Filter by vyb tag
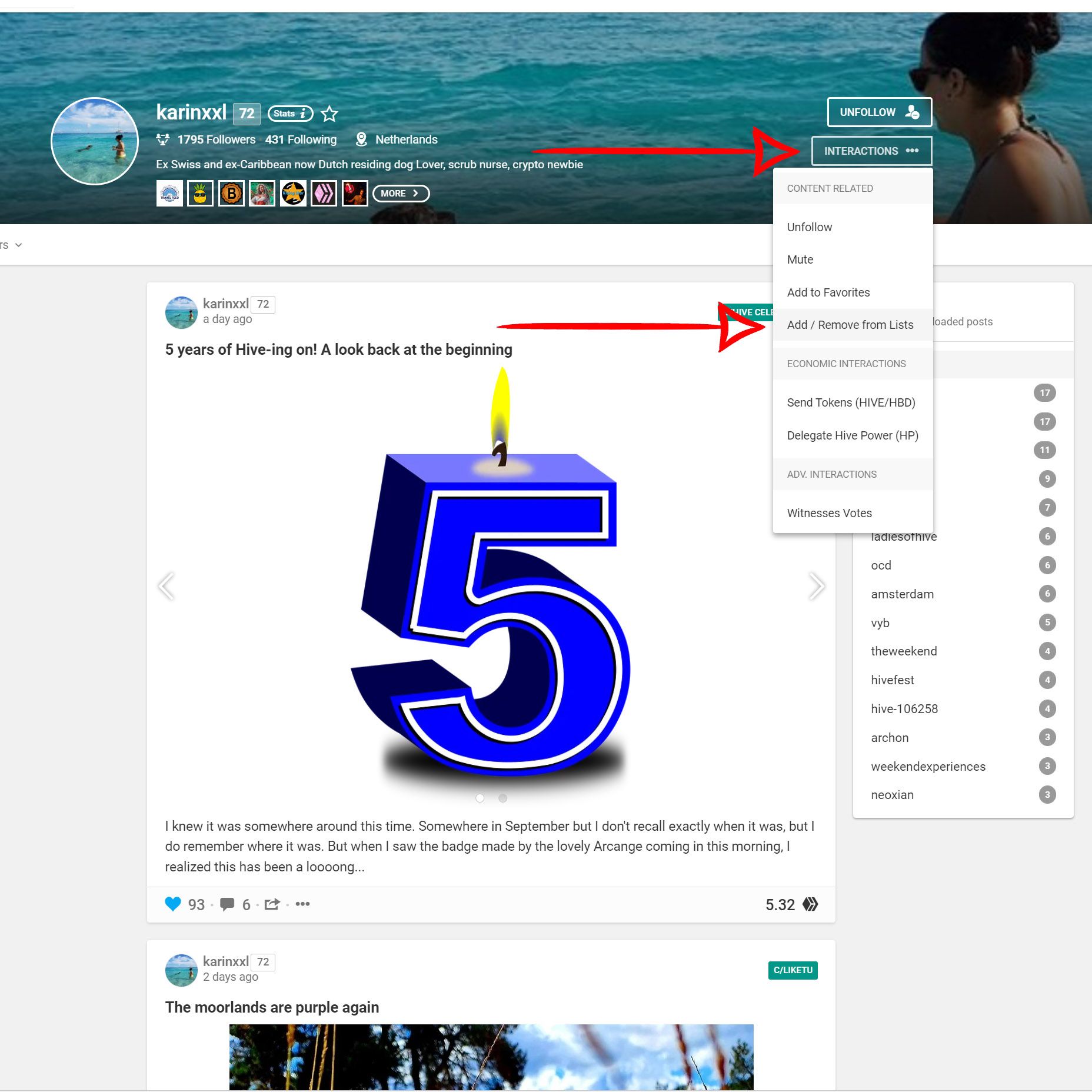Viewport: 1092px width, 1092px height. 880,623
